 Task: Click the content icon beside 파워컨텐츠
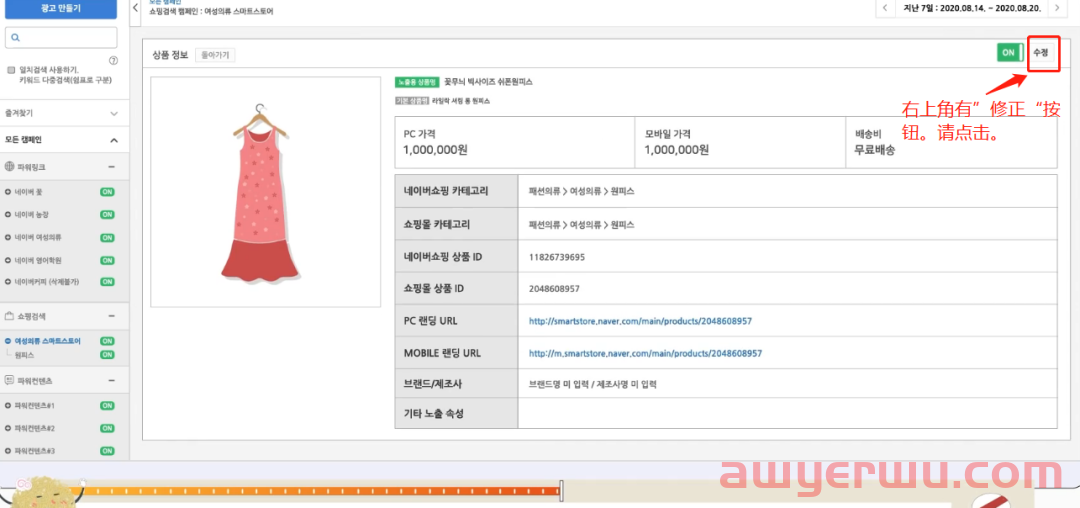pyautogui.click(x=9, y=380)
